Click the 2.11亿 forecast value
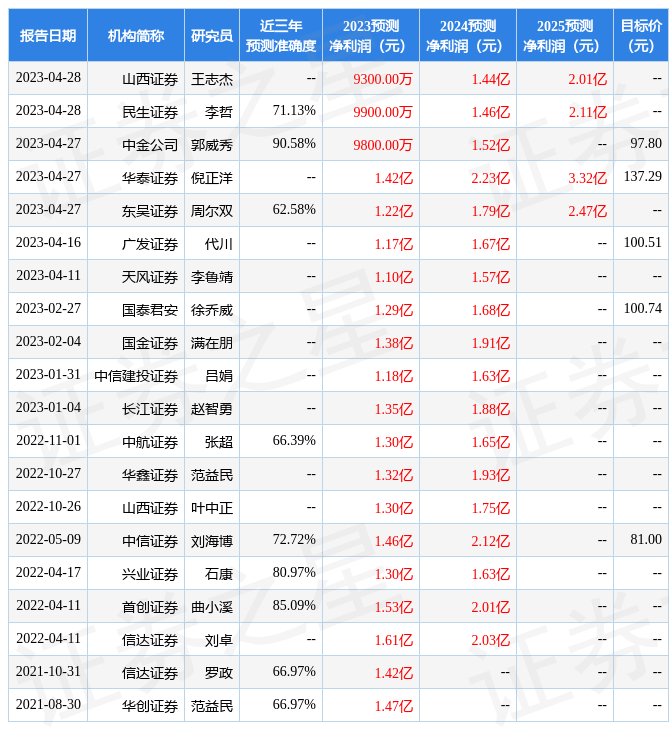The image size is (669, 730). click(x=588, y=112)
